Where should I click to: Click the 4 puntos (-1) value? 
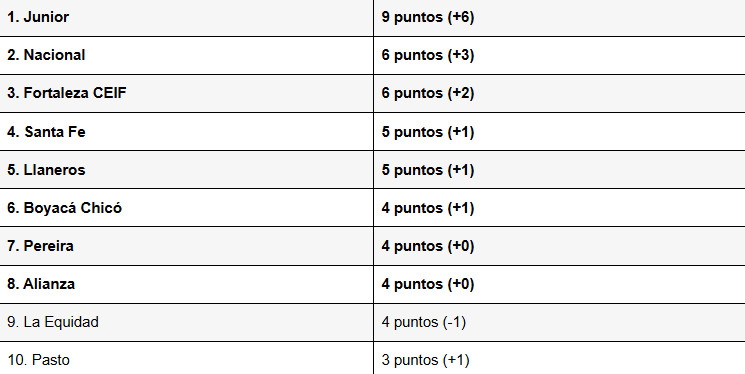[x=424, y=322]
